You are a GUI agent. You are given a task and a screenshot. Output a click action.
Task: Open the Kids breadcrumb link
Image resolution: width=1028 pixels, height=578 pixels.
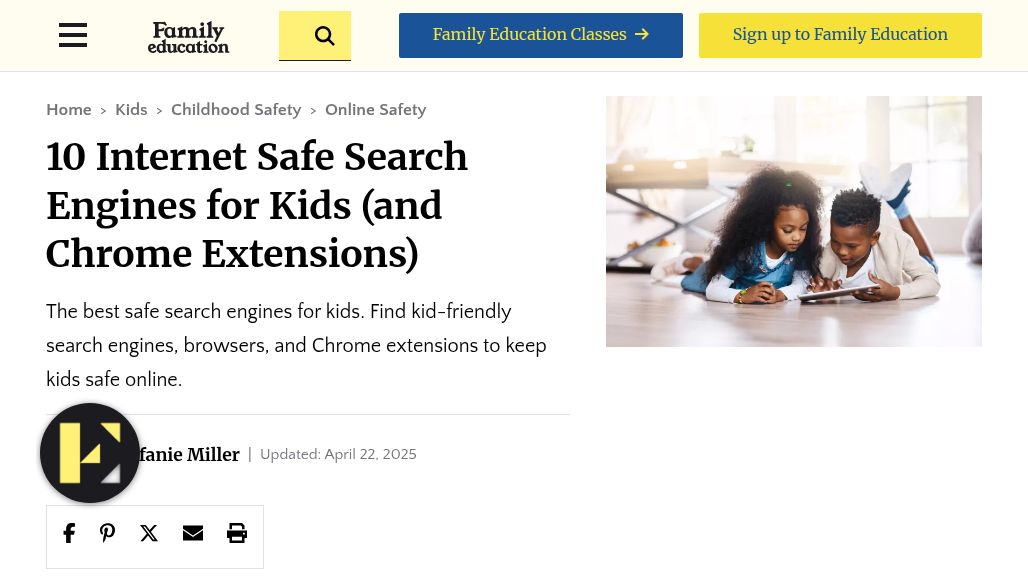coord(131,109)
